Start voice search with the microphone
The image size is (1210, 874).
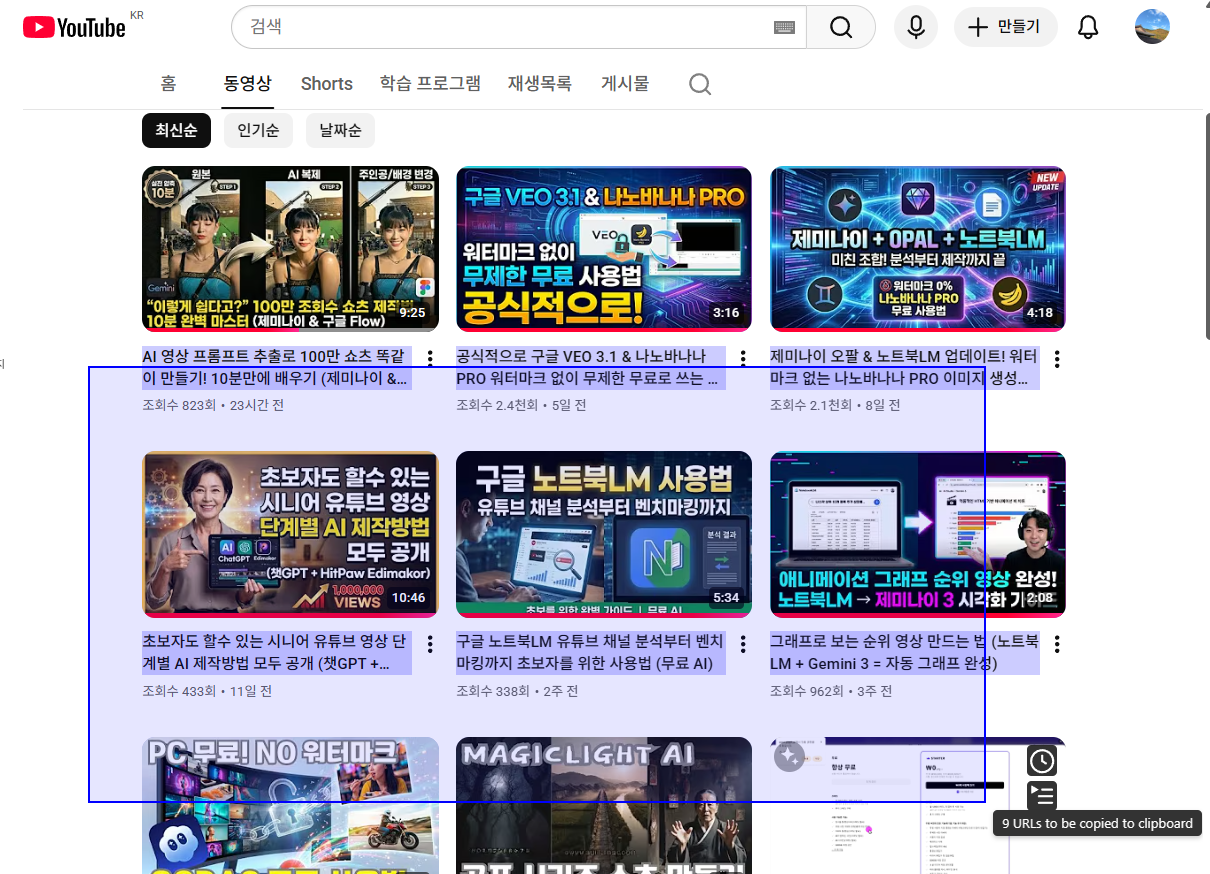click(x=915, y=27)
